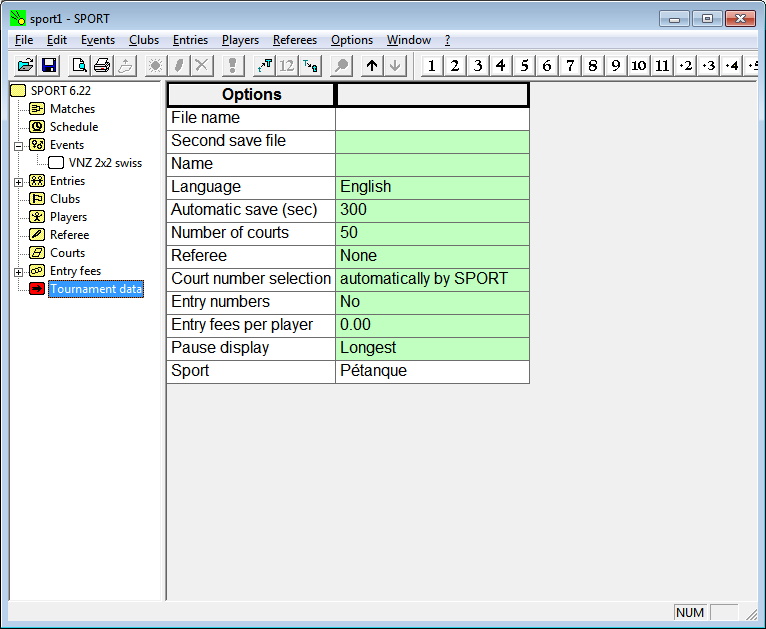Image resolution: width=766 pixels, height=629 pixels.
Task: Open the Options menu
Action: (351, 40)
